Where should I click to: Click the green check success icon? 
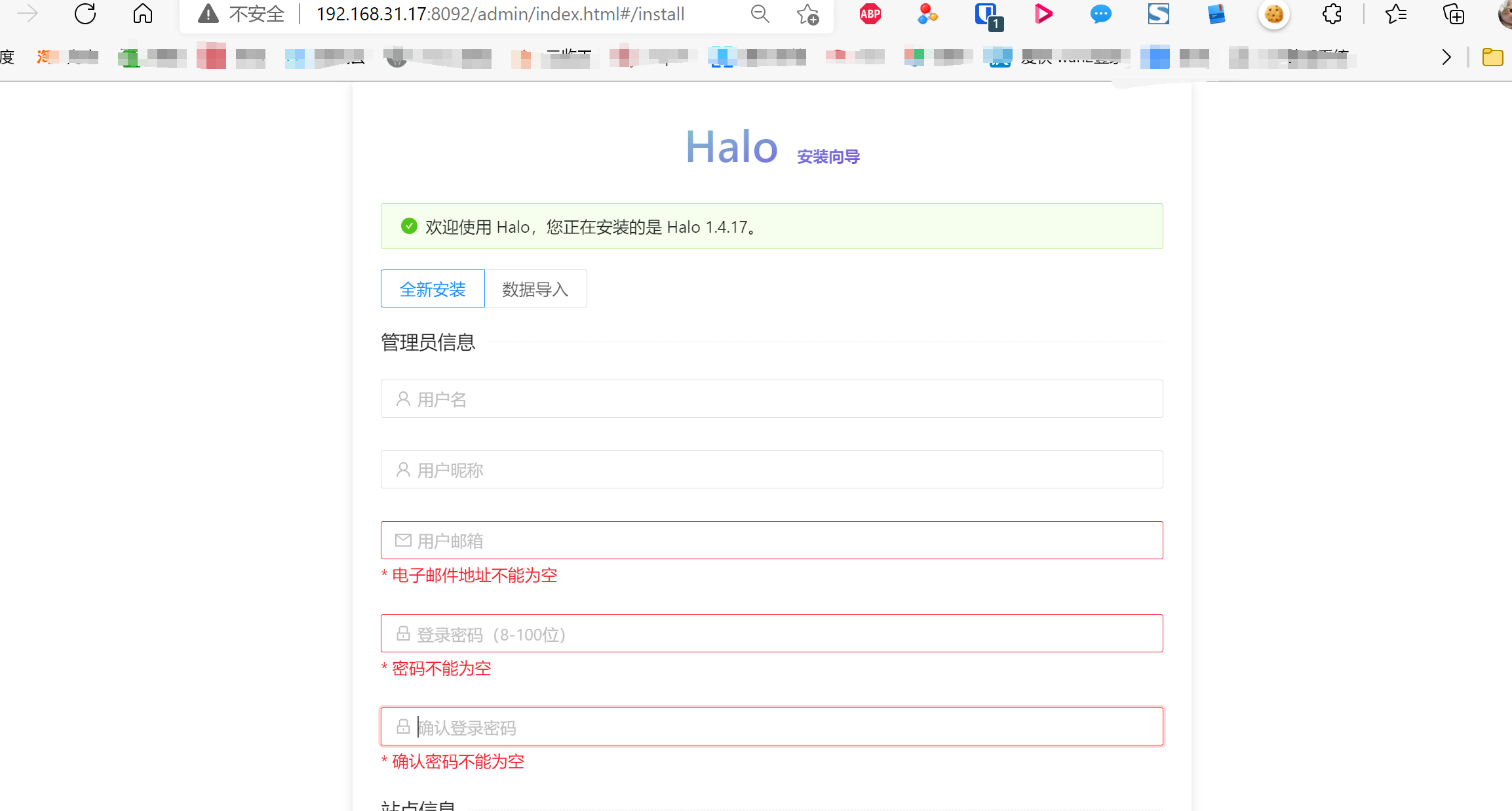pos(409,226)
